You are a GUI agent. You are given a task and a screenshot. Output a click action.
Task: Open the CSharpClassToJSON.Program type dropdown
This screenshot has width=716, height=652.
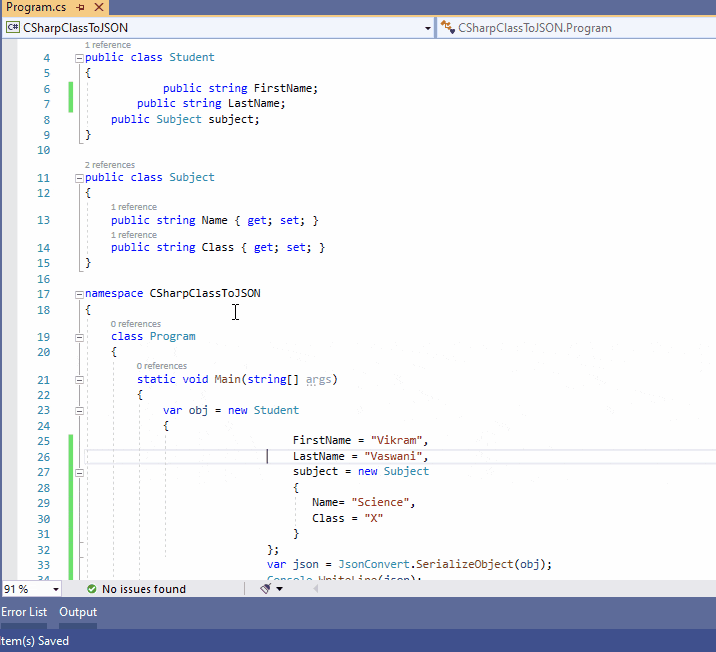576,28
